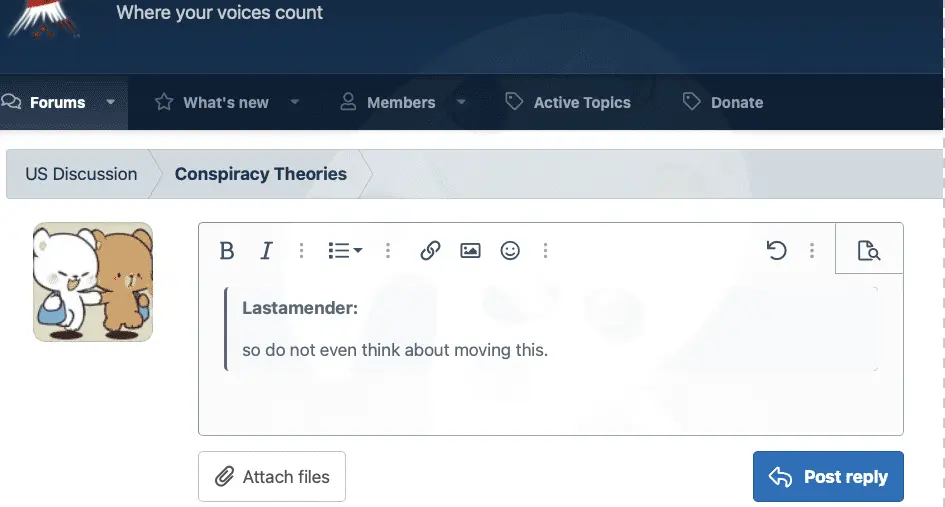945x507 pixels.
Task: Open more options next to undo
Action: pos(812,251)
